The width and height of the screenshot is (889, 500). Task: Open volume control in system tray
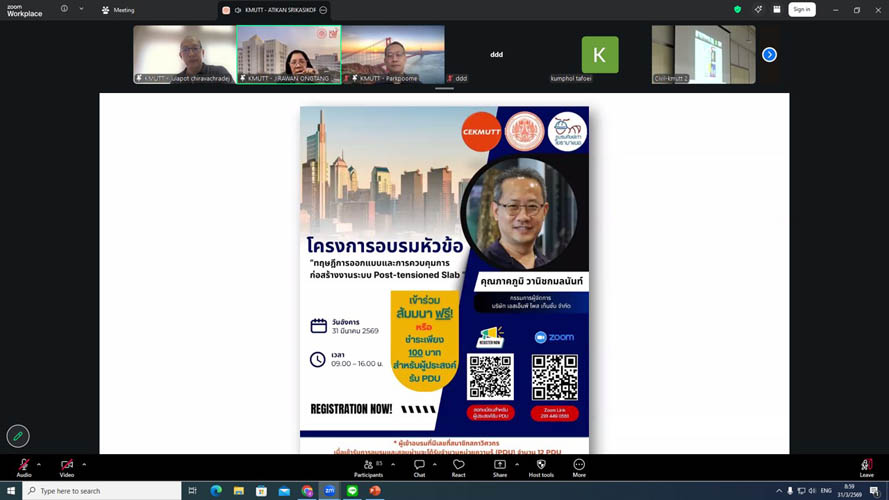tap(812, 491)
